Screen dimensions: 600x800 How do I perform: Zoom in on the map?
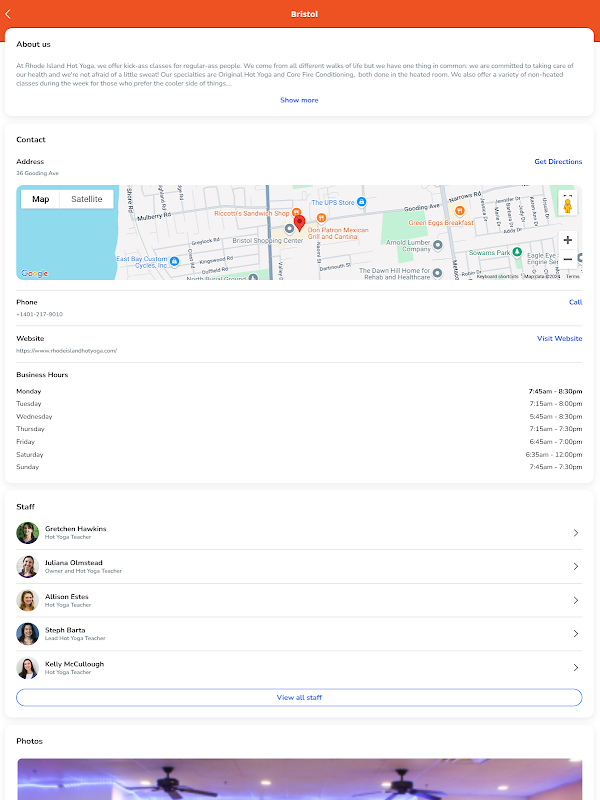[567, 240]
